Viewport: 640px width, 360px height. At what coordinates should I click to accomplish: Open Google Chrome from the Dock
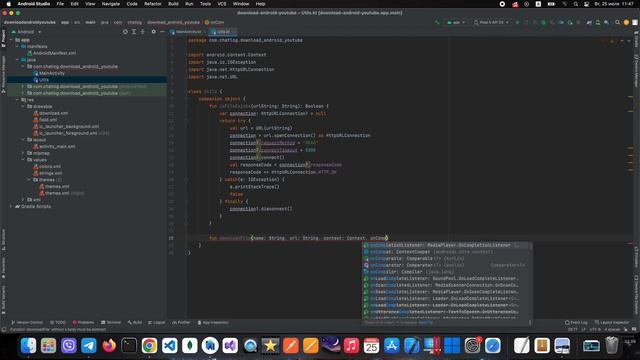coord(149,346)
